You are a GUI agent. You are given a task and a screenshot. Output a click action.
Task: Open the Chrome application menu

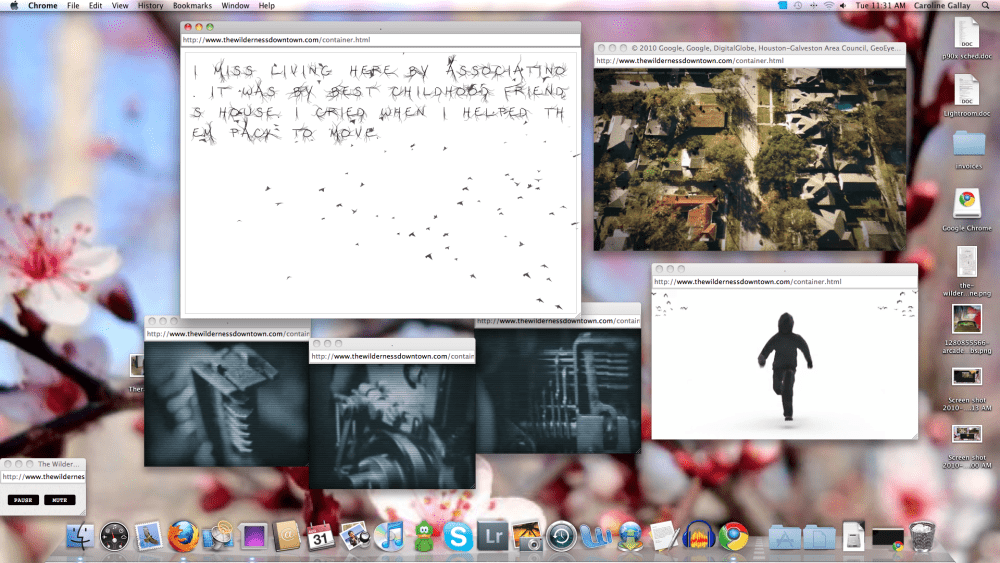43,6
